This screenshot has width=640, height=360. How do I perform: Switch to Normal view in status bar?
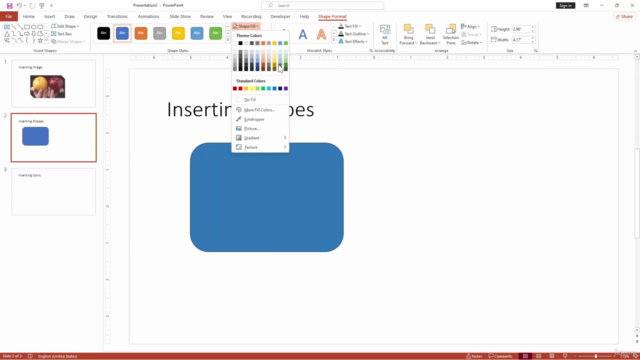[x=525, y=356]
